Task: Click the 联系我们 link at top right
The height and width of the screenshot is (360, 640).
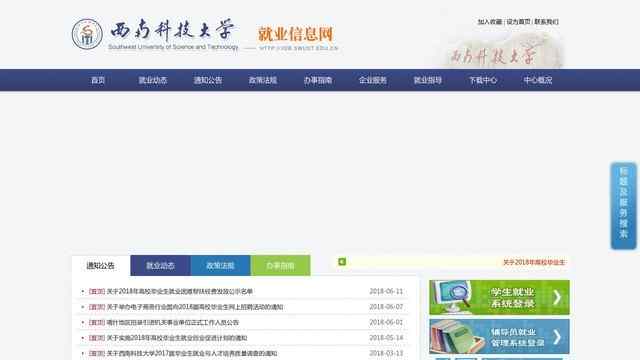Action: [x=547, y=22]
